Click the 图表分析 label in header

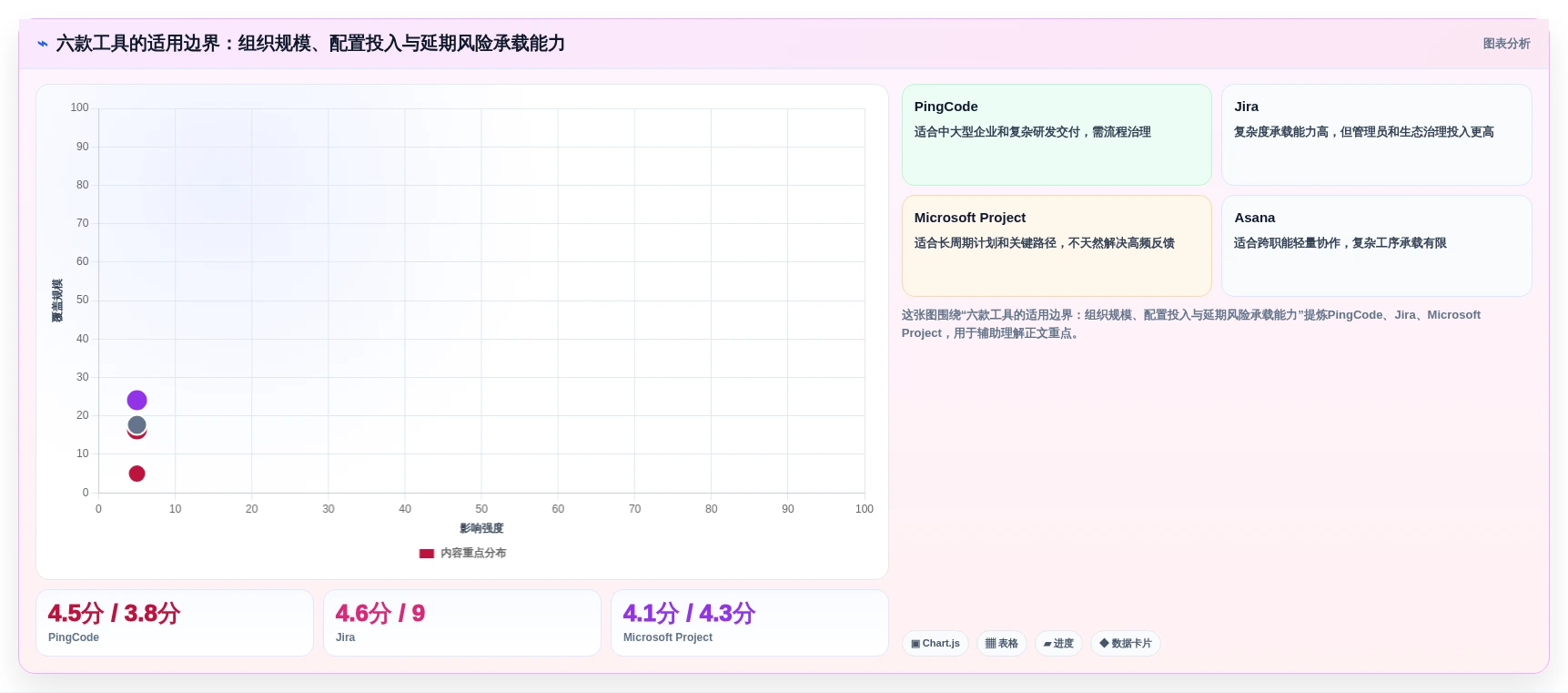1506,44
